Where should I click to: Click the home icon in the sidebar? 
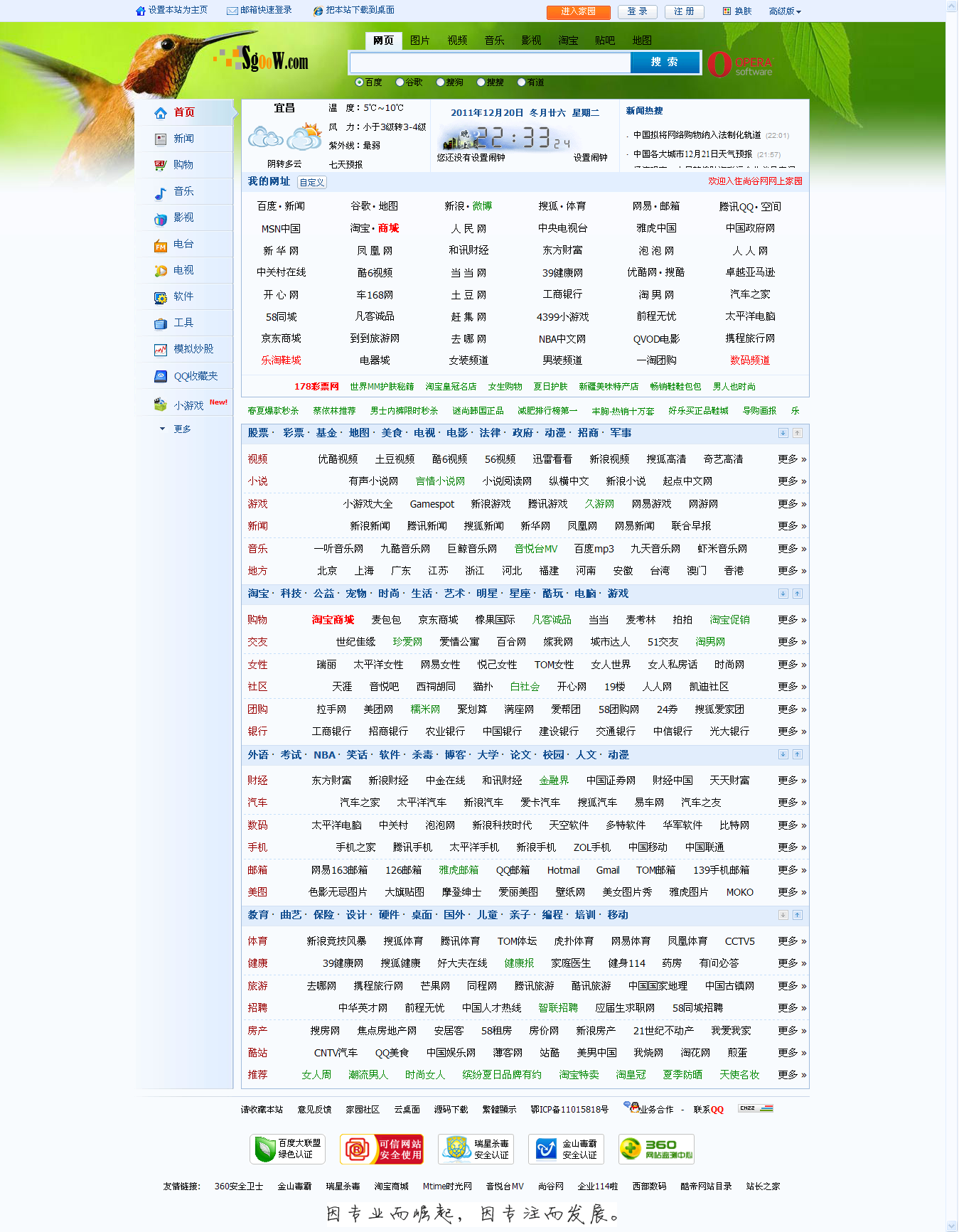pos(161,113)
